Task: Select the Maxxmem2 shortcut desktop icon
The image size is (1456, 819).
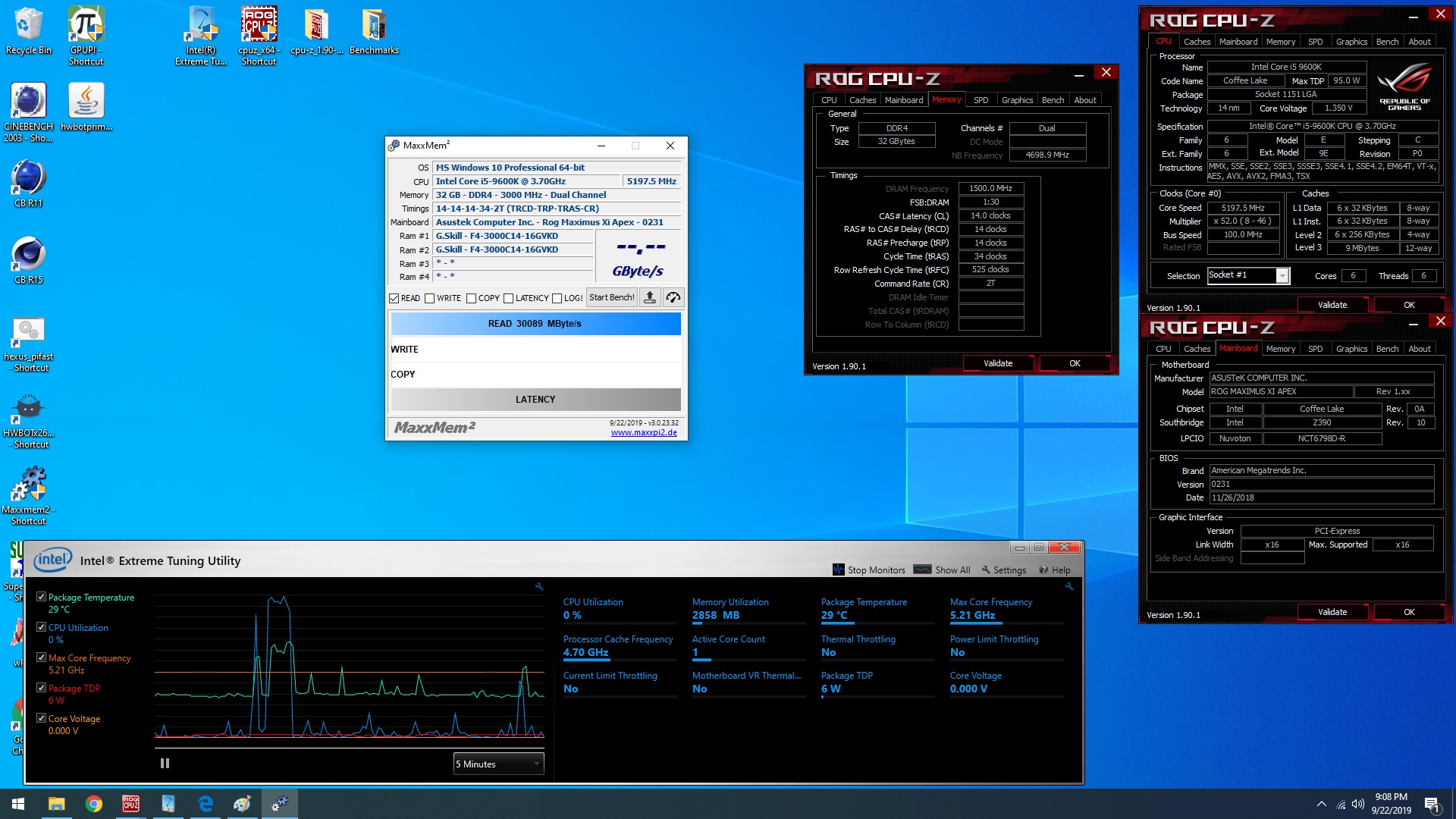Action: (x=28, y=495)
